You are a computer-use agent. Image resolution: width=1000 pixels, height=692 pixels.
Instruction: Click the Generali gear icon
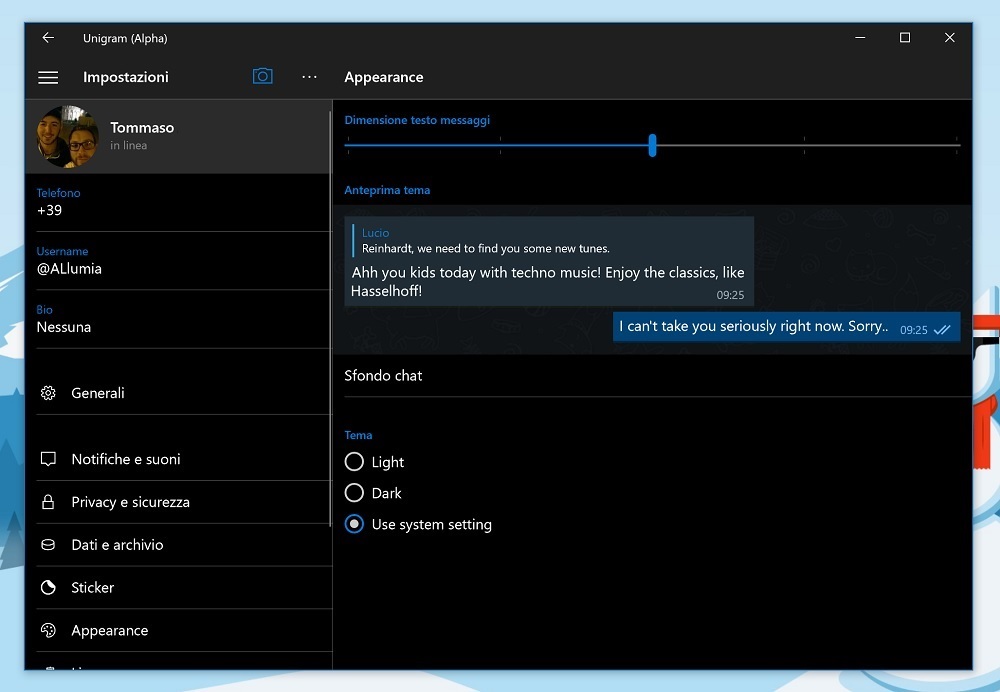click(48, 393)
